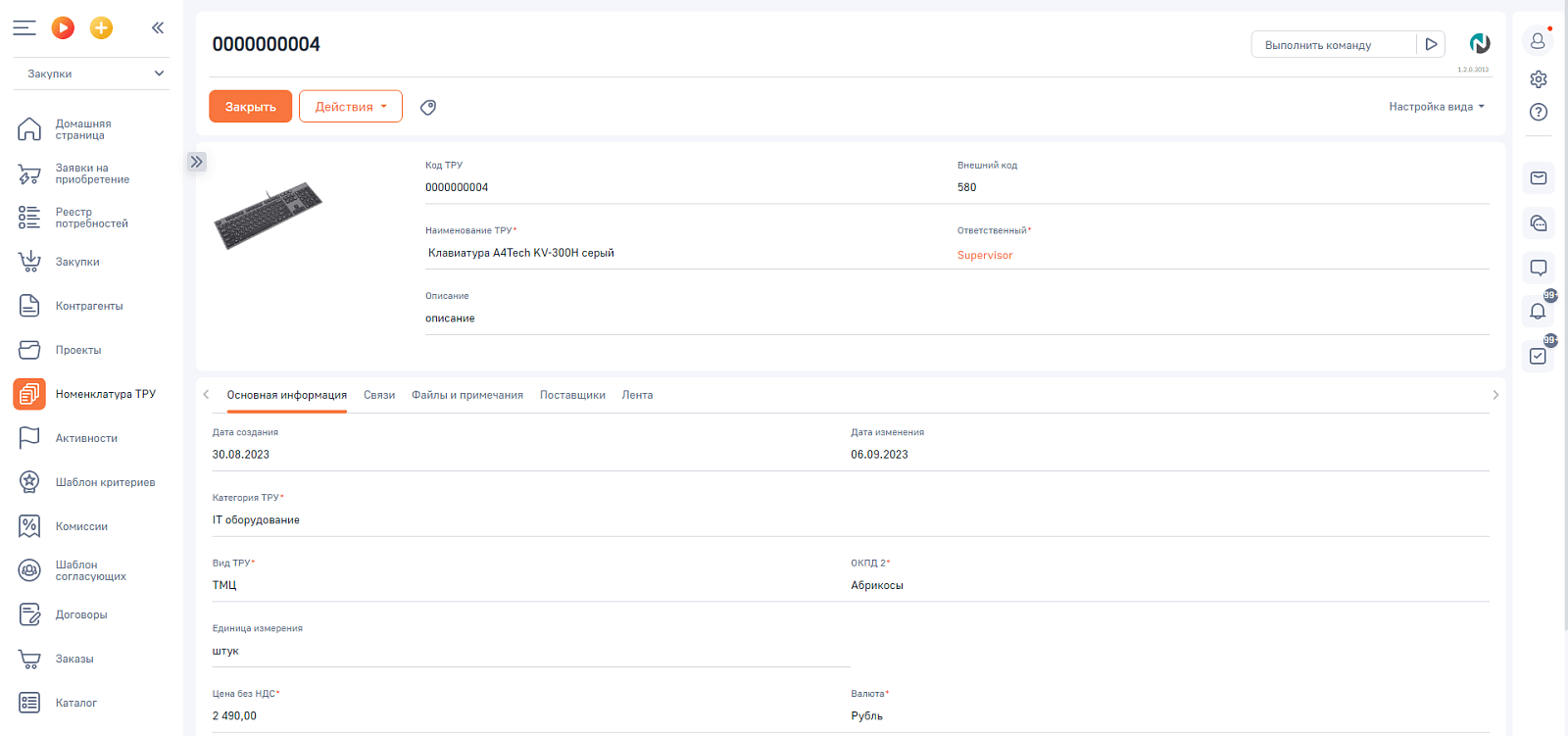Image resolution: width=1568 pixels, height=736 pixels.
Task: Click the Цена без НДС value 2 490,00
Action: tap(234, 716)
